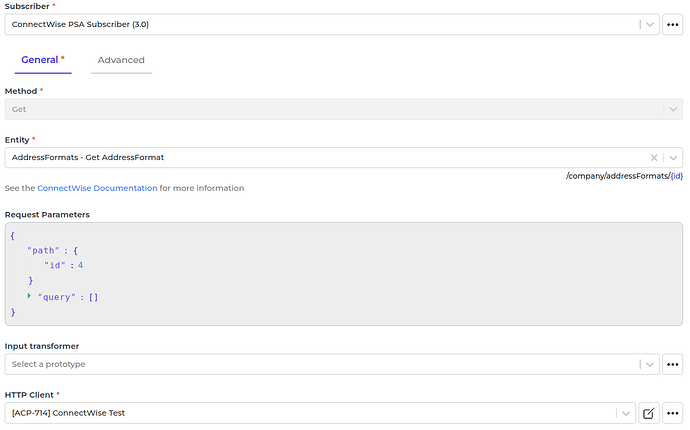Click the AddressFormats - Get AddressFormat entity field
The height and width of the screenshot is (430, 690).
320,158
